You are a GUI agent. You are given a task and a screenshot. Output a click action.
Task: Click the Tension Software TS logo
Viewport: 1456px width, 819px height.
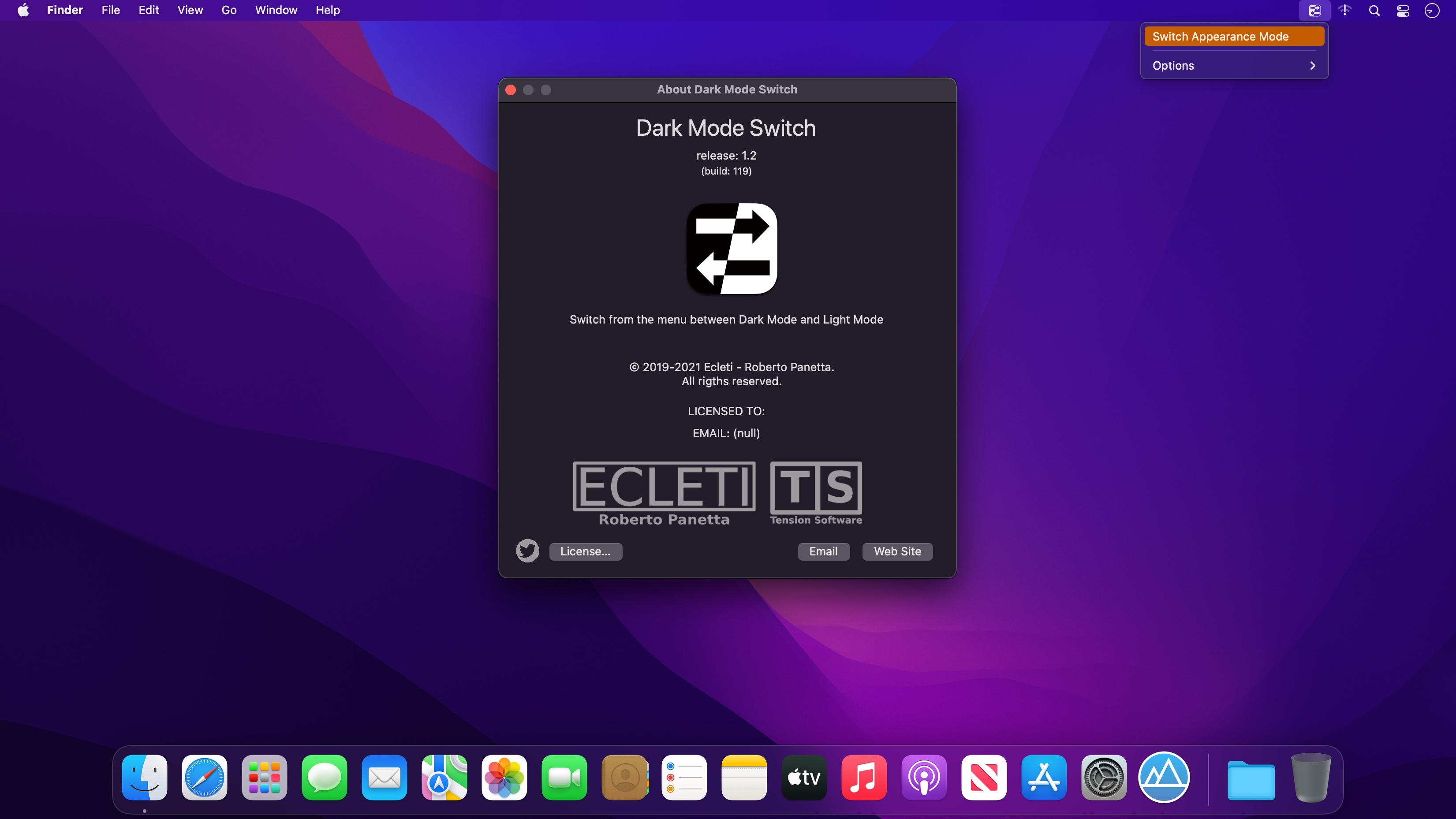(x=816, y=493)
